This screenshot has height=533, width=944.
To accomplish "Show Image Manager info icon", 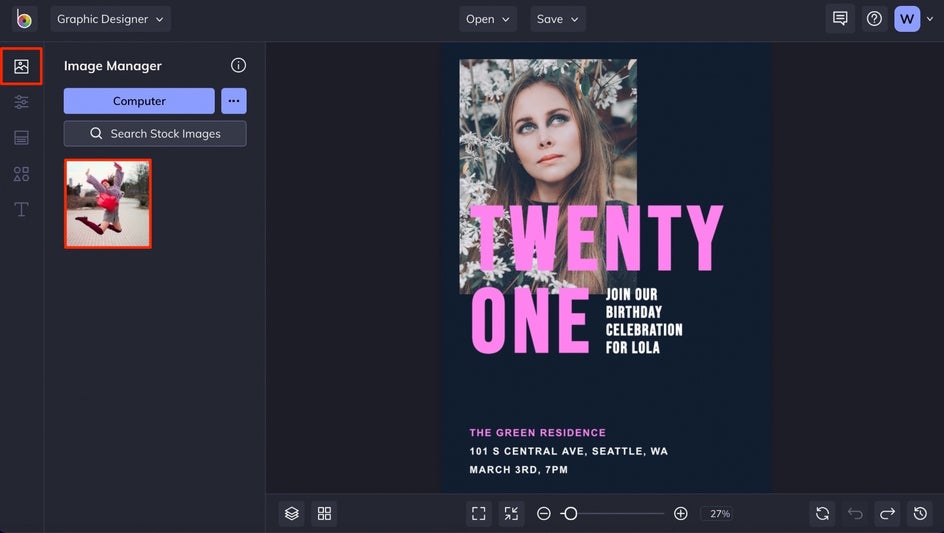I will click(238, 65).
